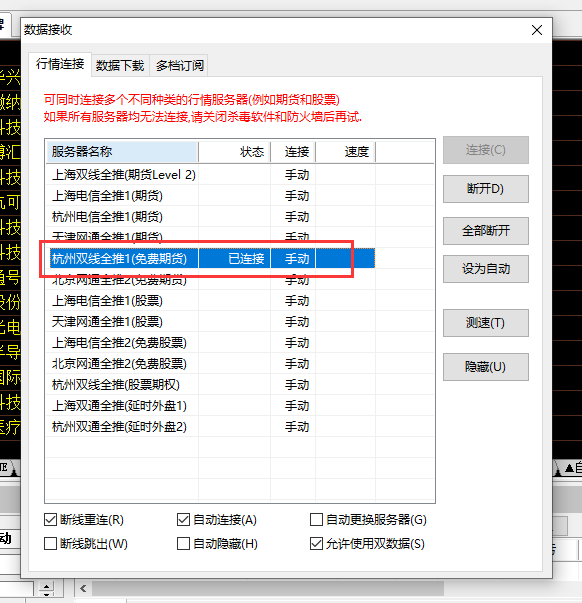This screenshot has height=603, width=582.
Task: Click the horizontal scrollbar track in background window
Action: click(268, 588)
